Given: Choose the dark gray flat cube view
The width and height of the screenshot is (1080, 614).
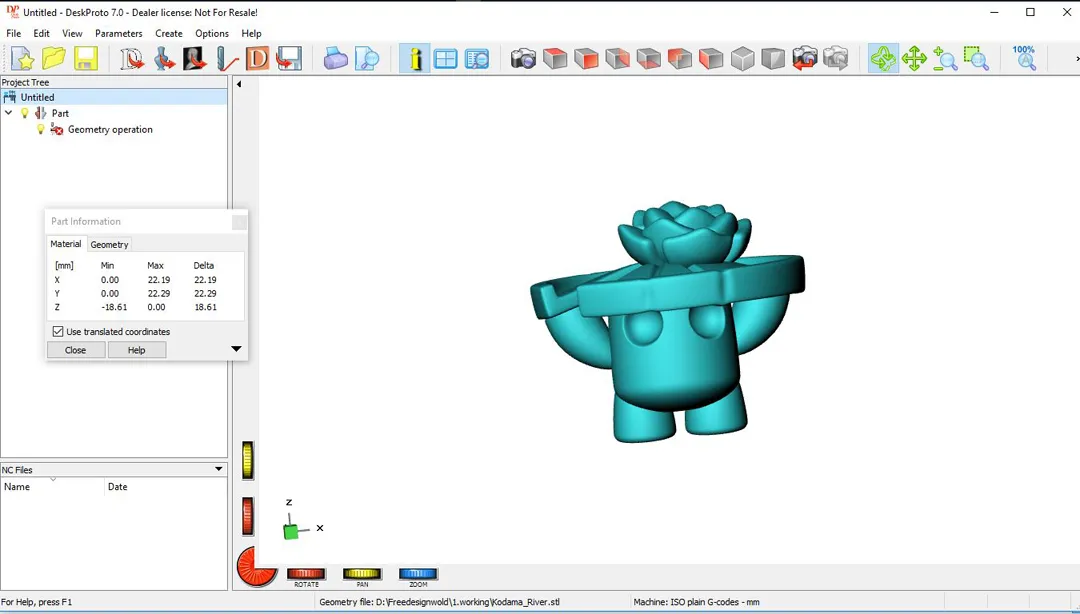Looking at the screenshot, I should click(x=773, y=59).
